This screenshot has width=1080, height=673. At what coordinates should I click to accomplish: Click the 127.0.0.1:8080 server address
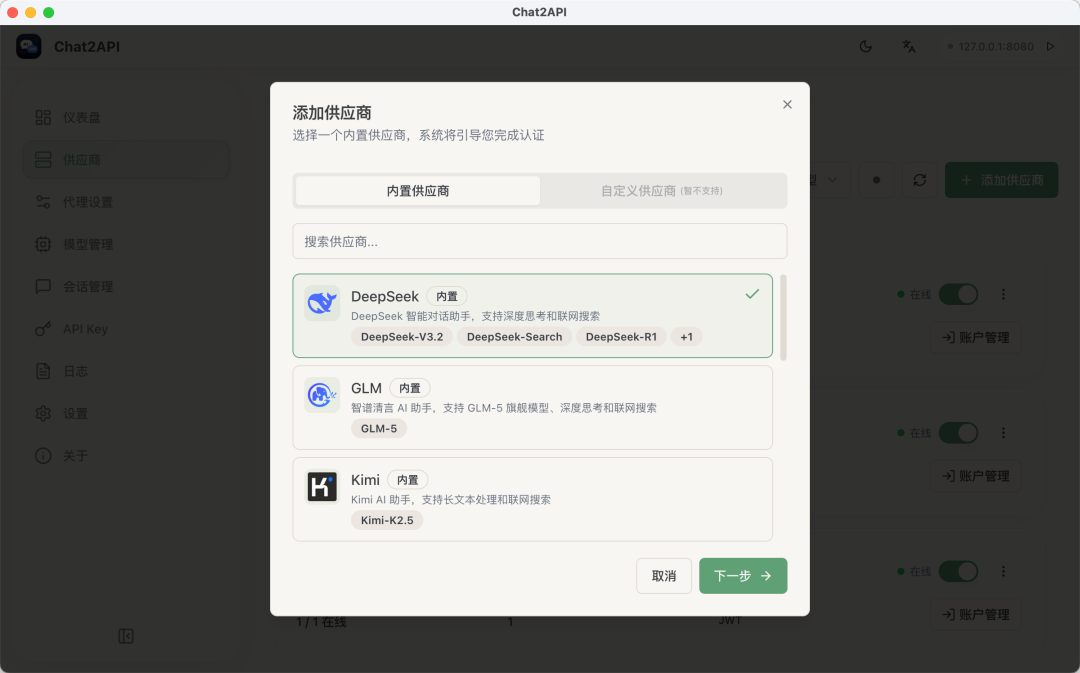(x=996, y=46)
